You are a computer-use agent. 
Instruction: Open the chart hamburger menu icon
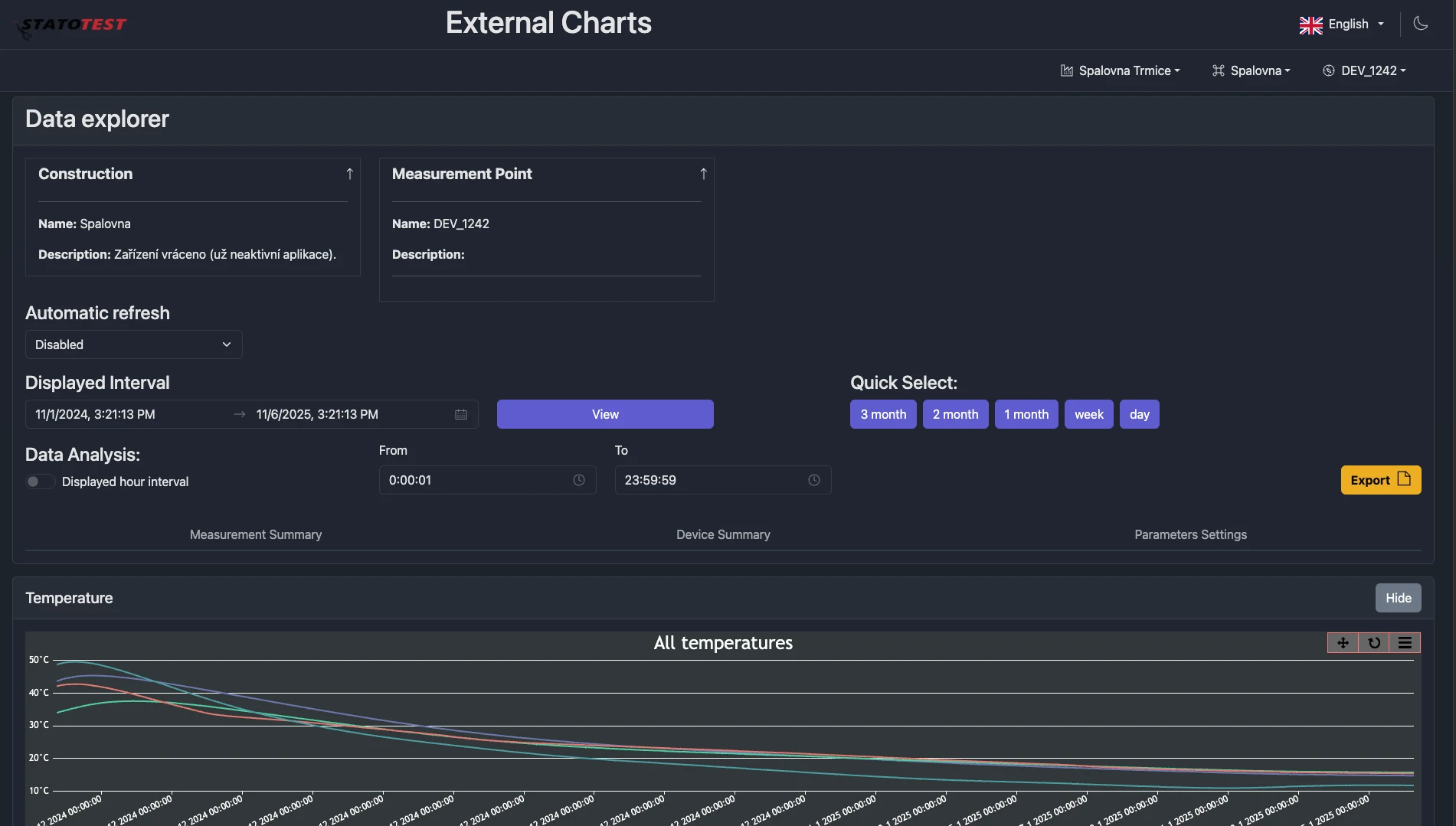tap(1405, 643)
